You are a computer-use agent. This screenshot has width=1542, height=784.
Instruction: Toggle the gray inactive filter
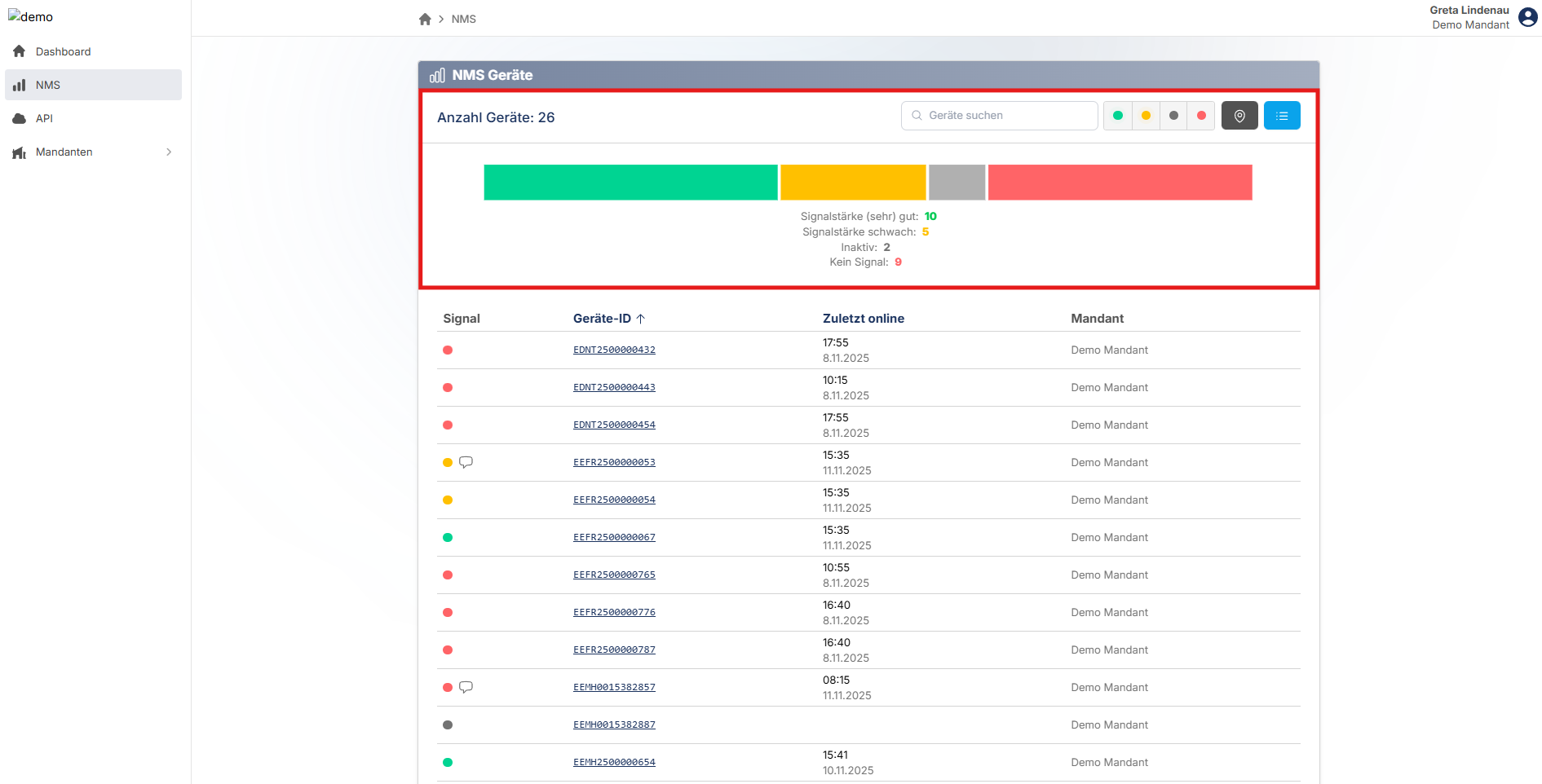coord(1173,116)
